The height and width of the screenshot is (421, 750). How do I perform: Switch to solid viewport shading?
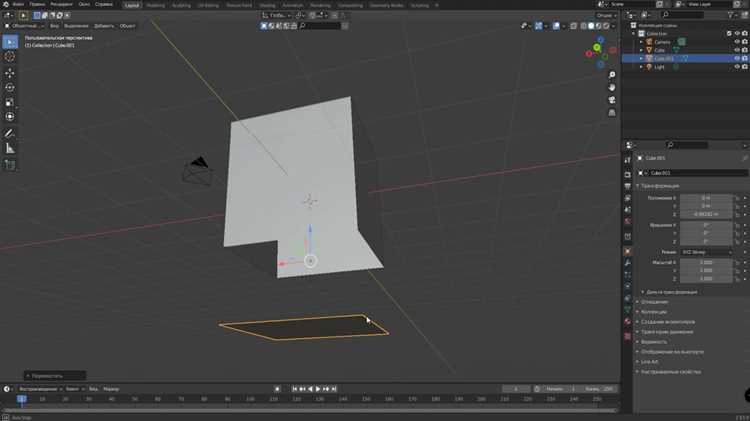tap(591, 26)
